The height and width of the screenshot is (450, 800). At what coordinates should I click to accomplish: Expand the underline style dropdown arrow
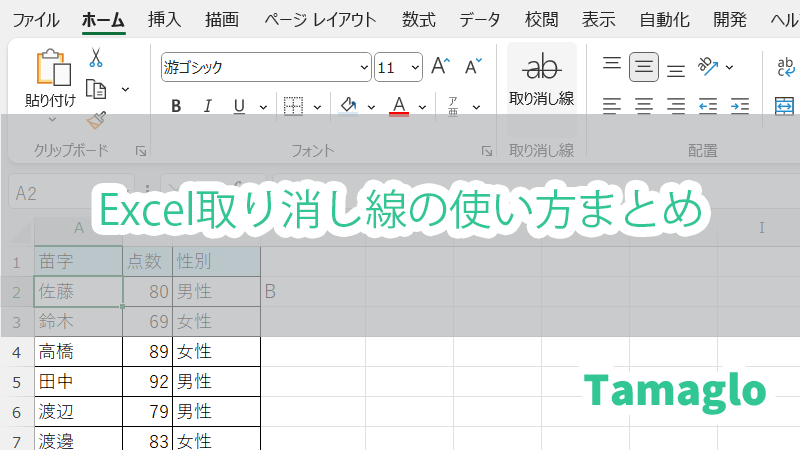coord(263,105)
